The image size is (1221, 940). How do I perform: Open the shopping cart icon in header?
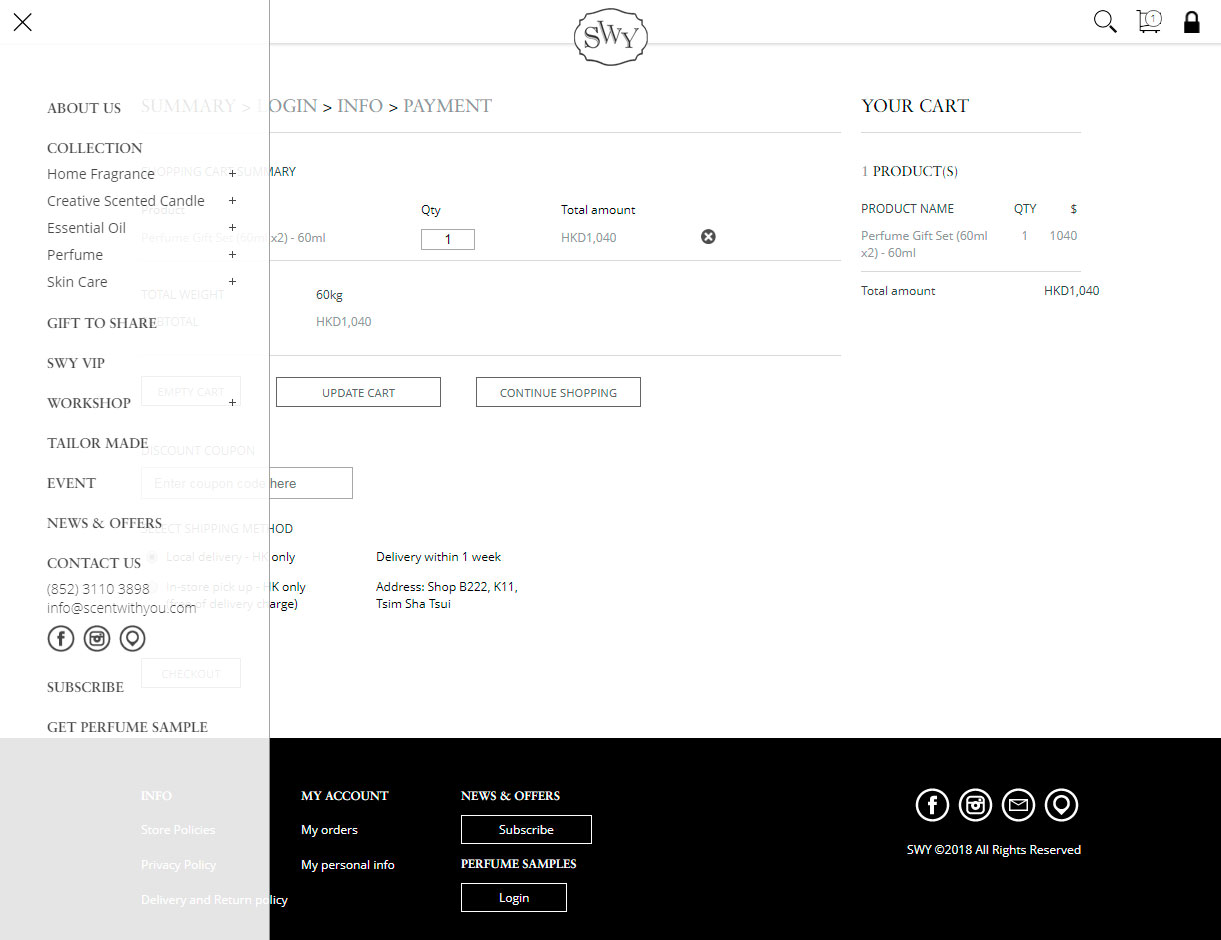pos(1149,22)
